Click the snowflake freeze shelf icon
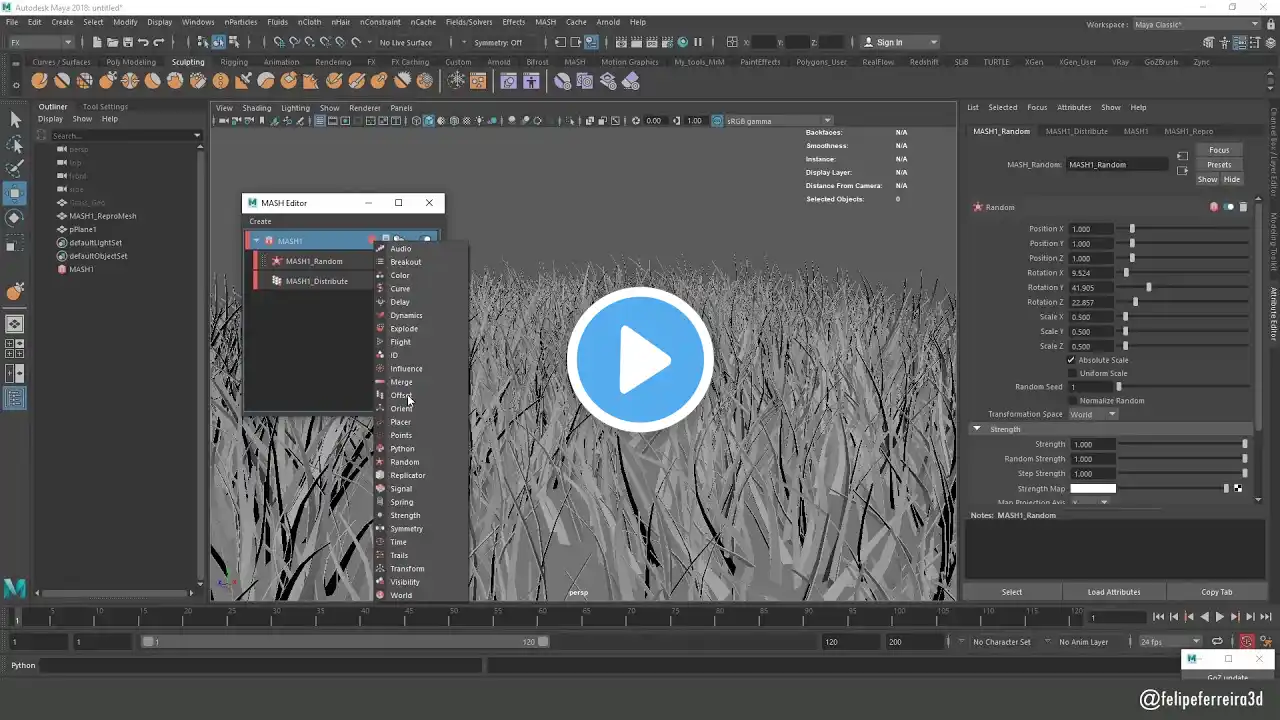Screen dimensions: 1280x720 pos(456,81)
